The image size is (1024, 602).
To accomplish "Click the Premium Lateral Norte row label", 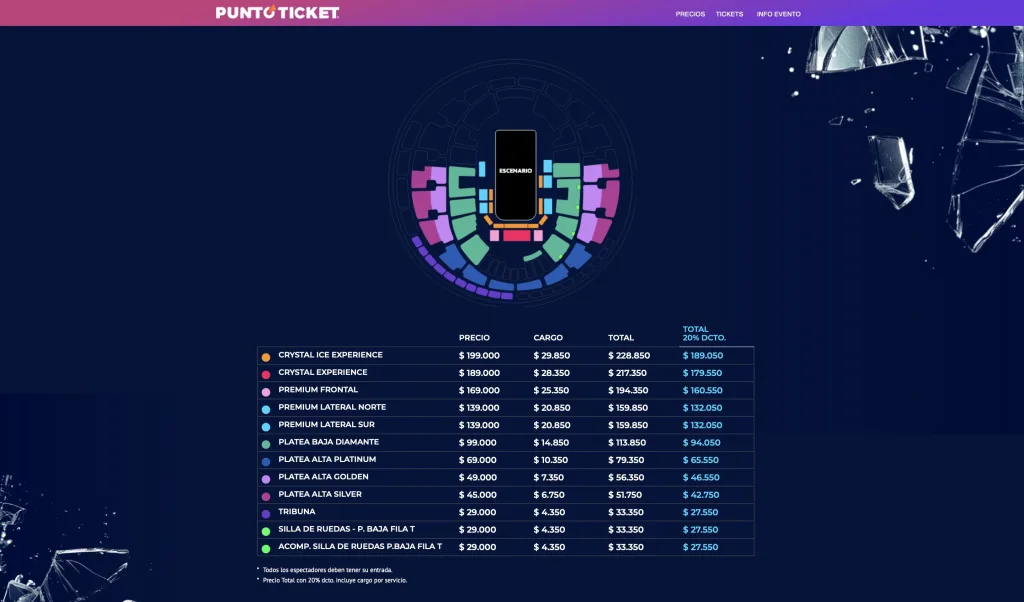I will coord(332,407).
